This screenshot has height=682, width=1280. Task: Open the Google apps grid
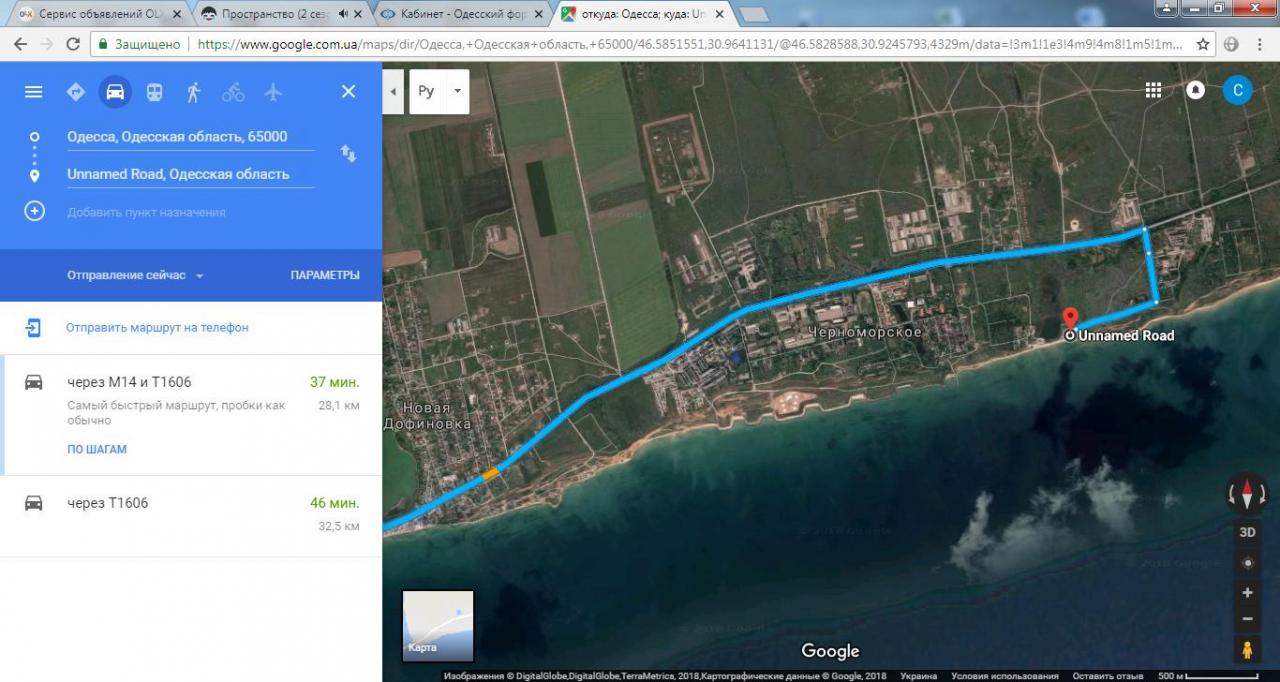[x=1153, y=90]
